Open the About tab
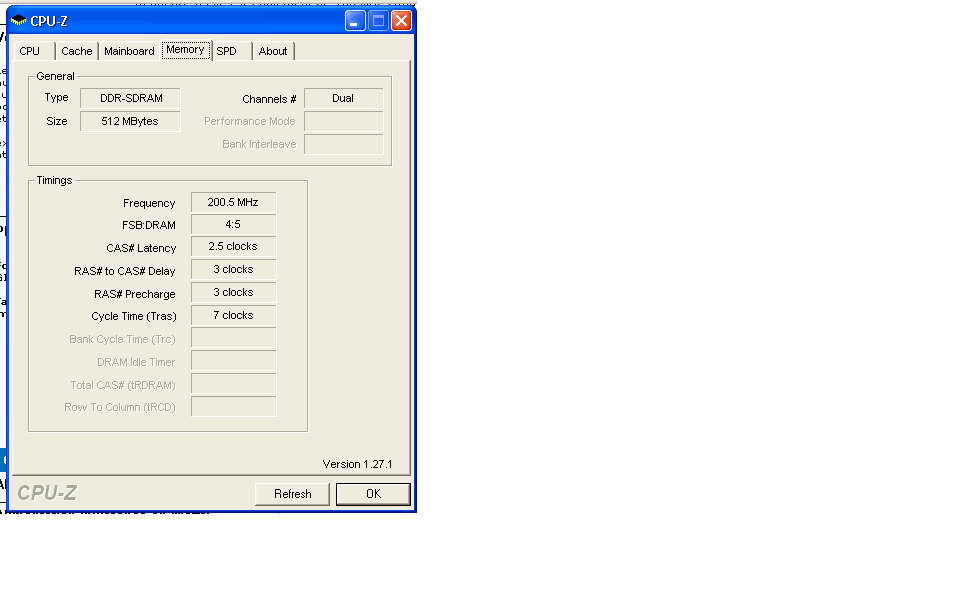Screen dimensions: 962x615 [x=272, y=51]
